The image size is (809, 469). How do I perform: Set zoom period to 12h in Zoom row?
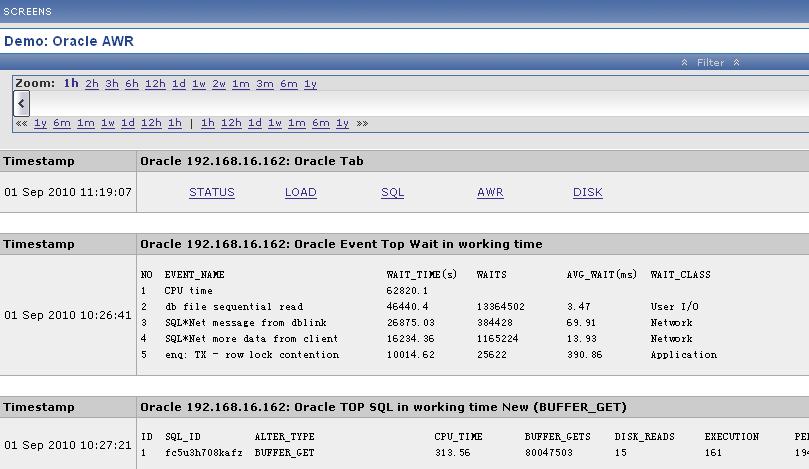point(155,84)
